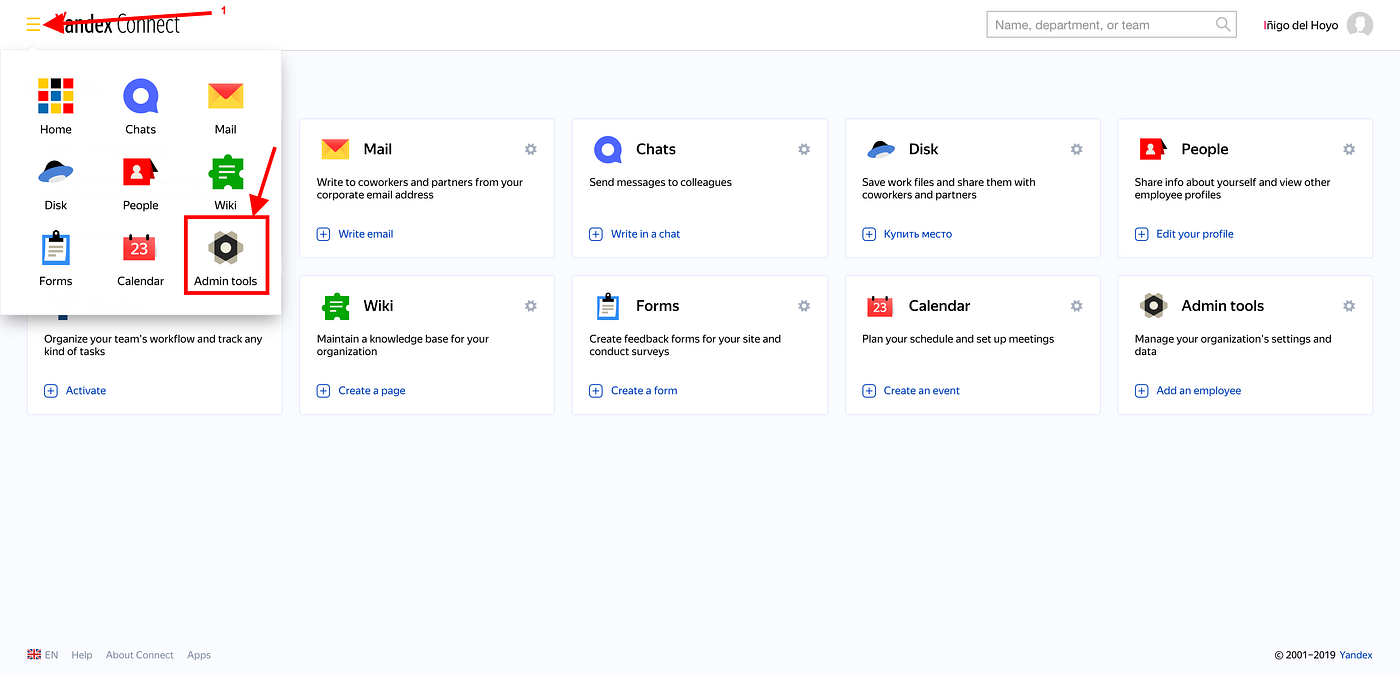
Task: Collapse the hamburger launcher menu
Action: click(33, 23)
